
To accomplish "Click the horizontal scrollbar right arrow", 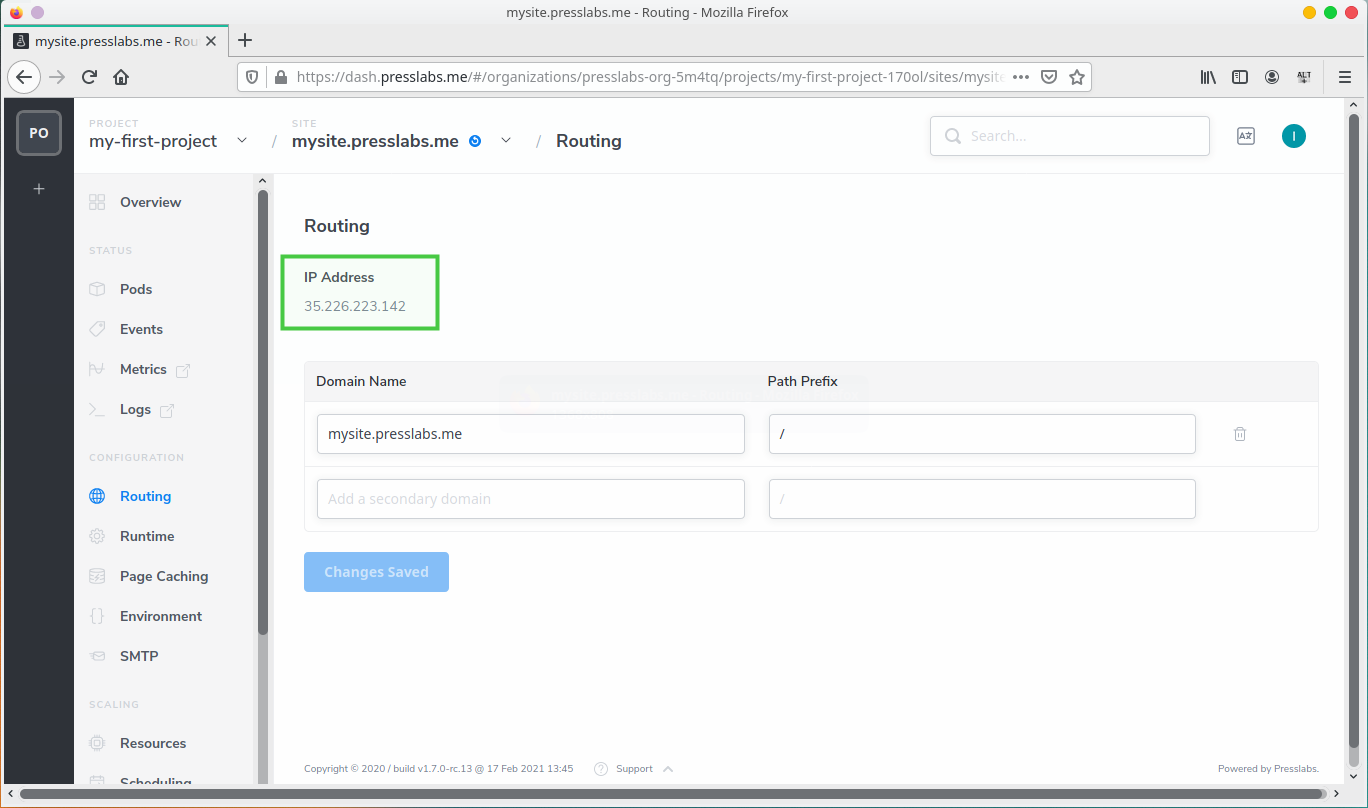I will click(1338, 793).
